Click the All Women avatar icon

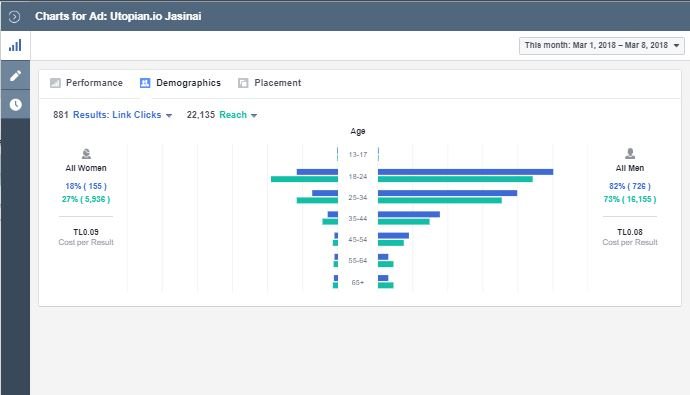86,154
